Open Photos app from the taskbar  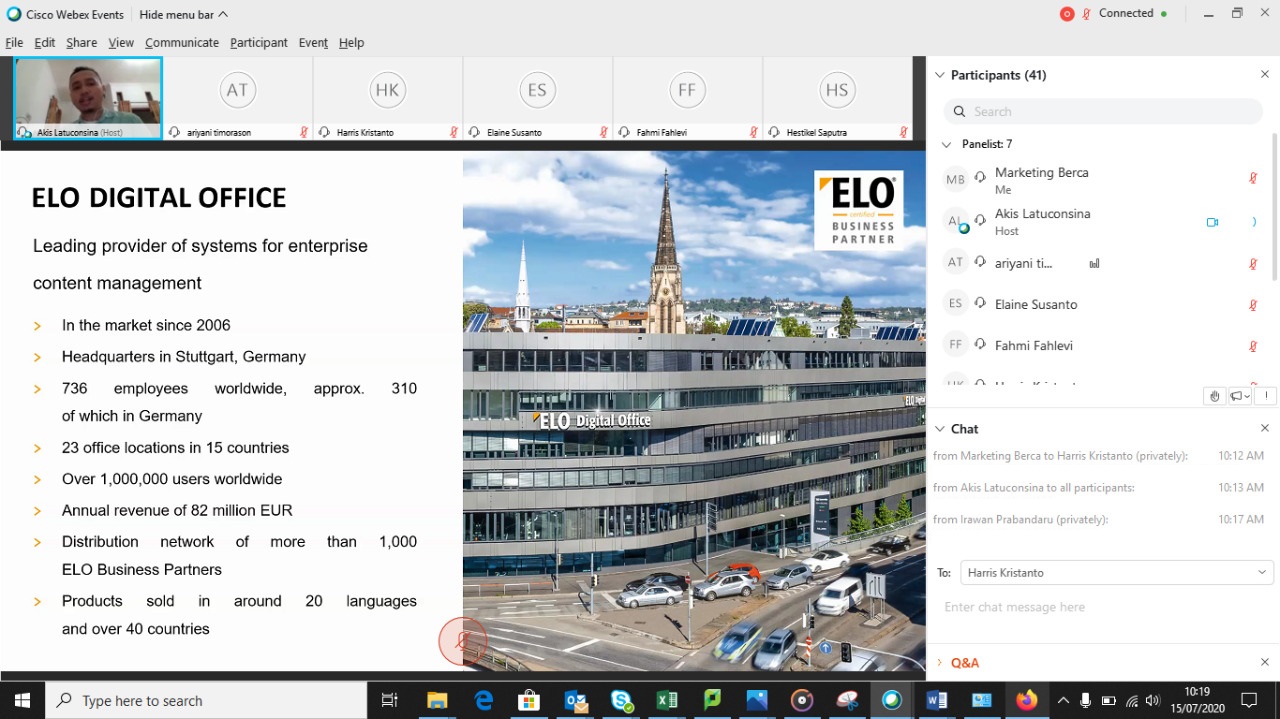(x=756, y=700)
